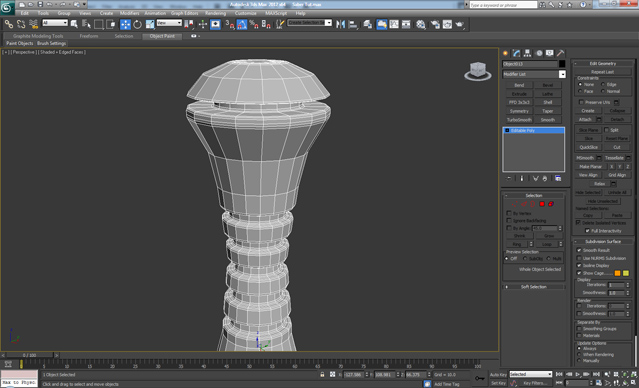Image resolution: width=639 pixels, height=388 pixels.
Task: Click Configure Modifier Sets icon below stack
Action: coord(558,179)
